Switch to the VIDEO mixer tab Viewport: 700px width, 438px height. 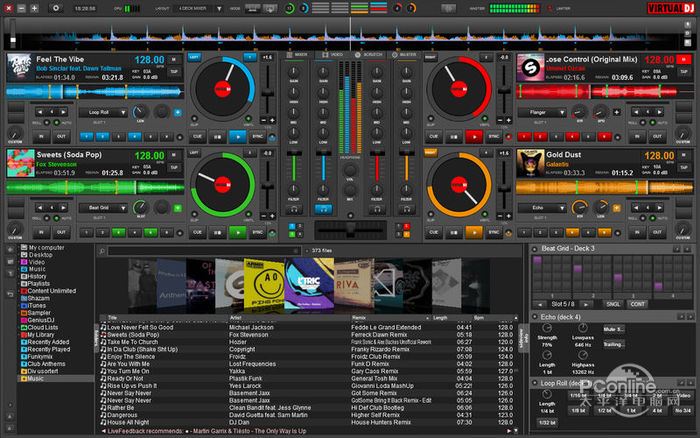[x=335, y=54]
